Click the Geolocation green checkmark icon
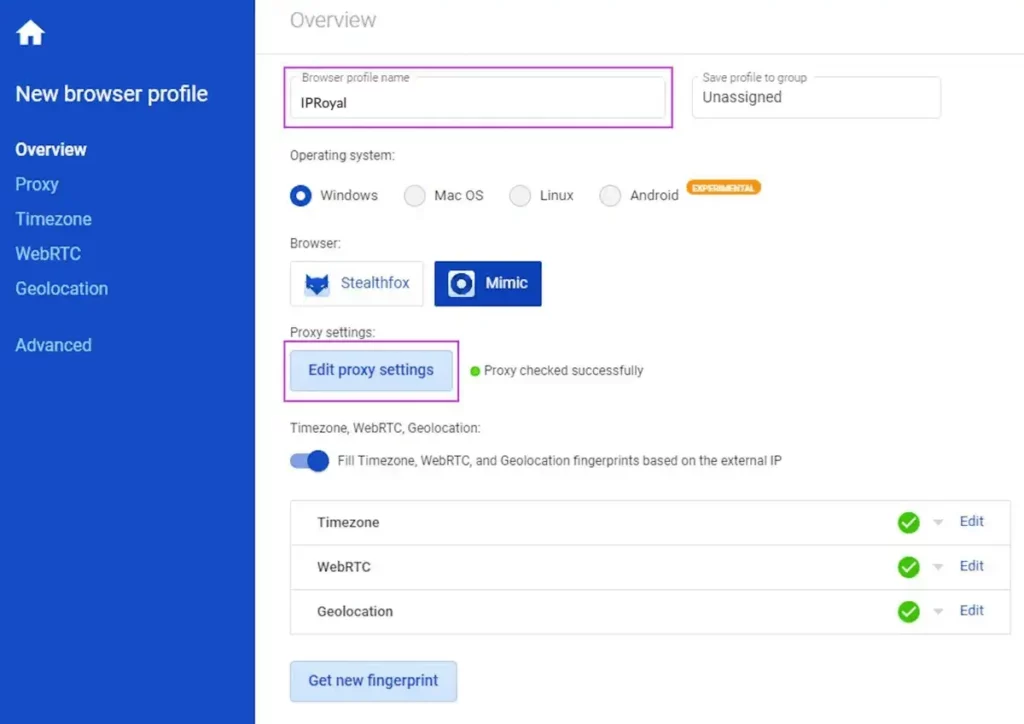 click(908, 611)
